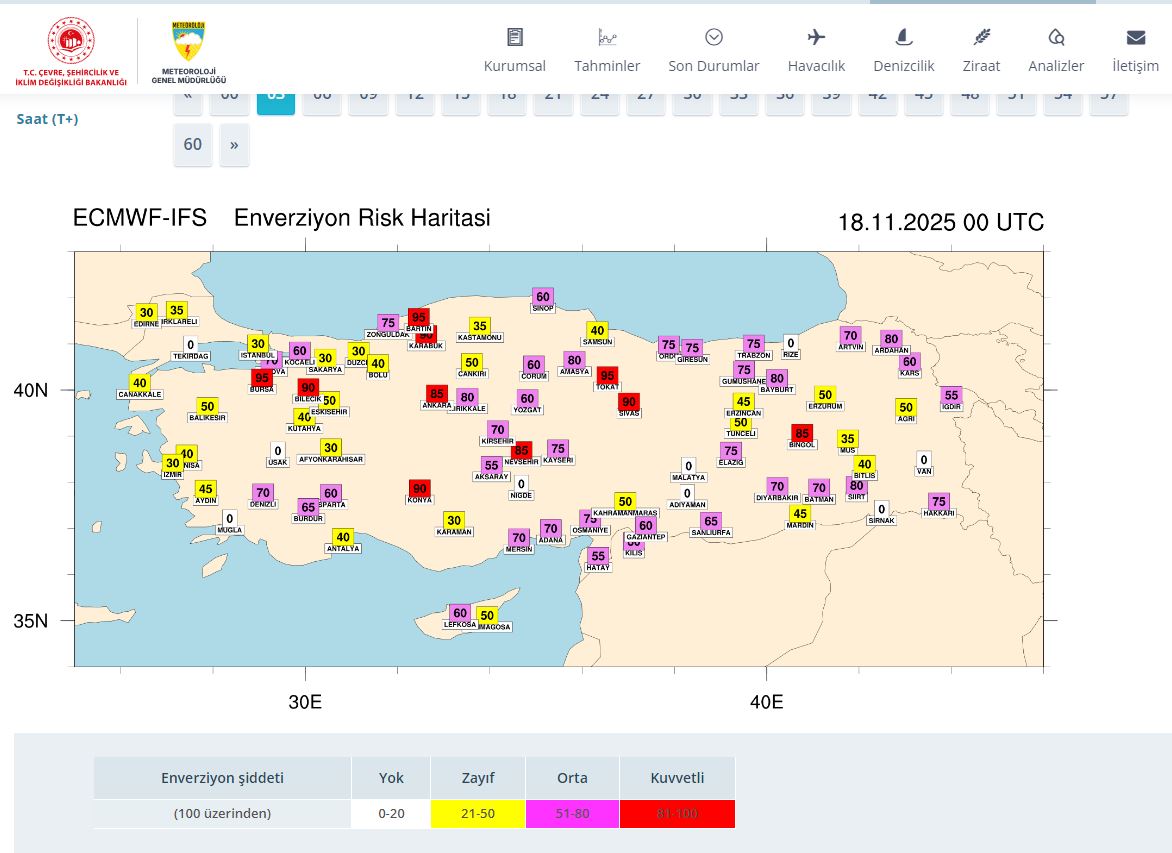
Task: Click the Ankara risk value marker
Action: click(437, 394)
